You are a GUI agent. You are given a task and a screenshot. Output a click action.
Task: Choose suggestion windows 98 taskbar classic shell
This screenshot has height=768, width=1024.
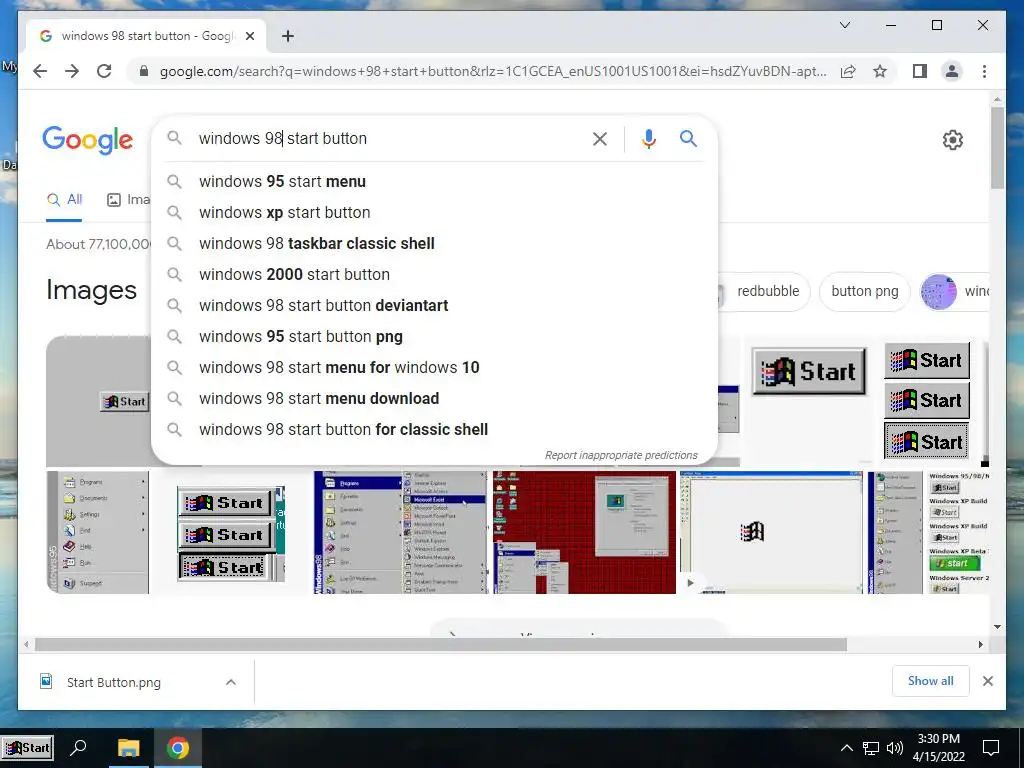434,244
